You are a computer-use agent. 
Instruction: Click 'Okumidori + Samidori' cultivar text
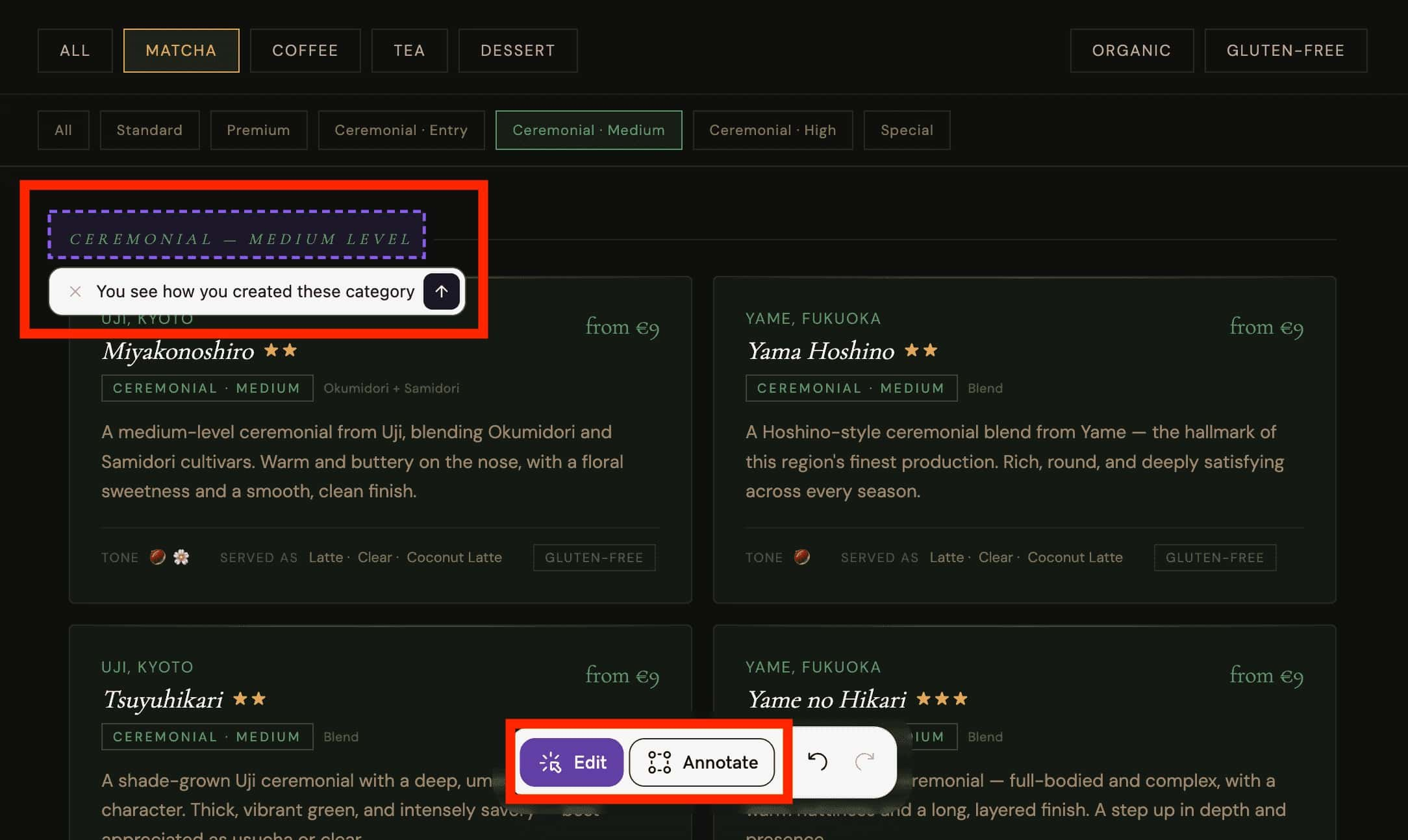[x=392, y=388]
